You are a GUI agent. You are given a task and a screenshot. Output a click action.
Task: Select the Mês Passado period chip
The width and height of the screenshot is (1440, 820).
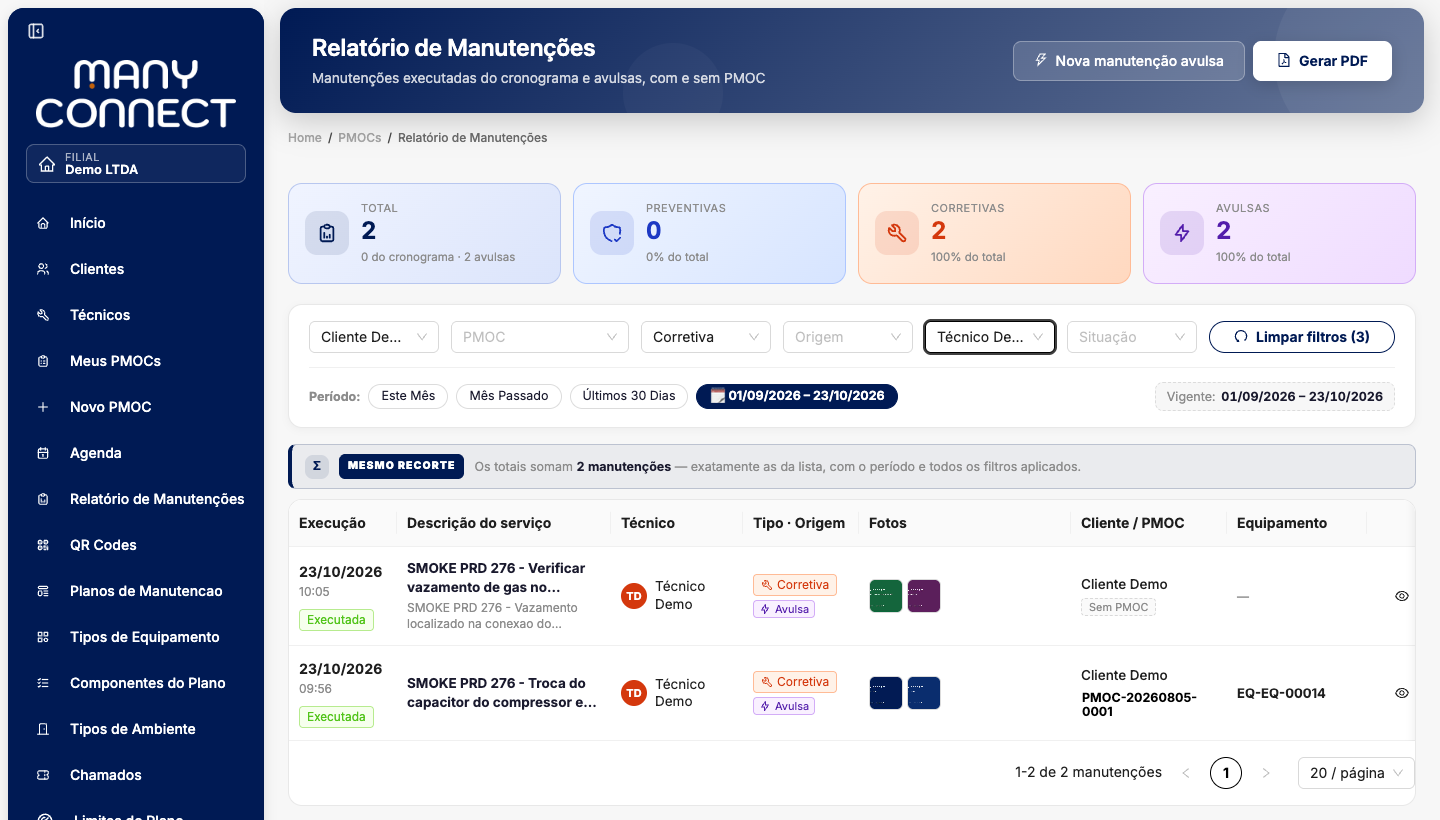(509, 396)
